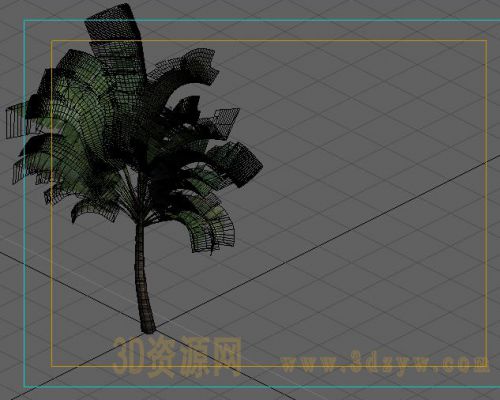Open the www.3dzyw.com watermark link
The width and height of the screenshot is (500, 400).
point(385,362)
